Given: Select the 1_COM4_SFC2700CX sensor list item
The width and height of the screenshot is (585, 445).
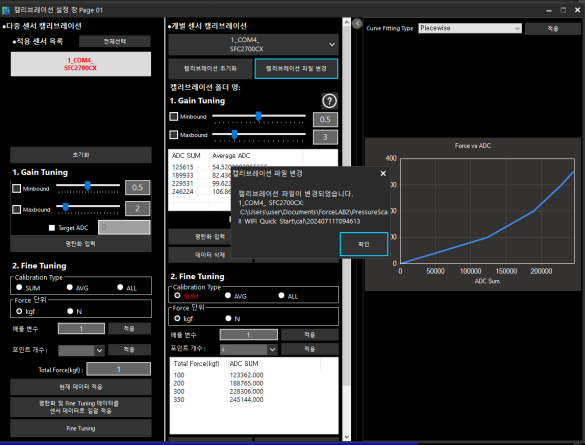Looking at the screenshot, I should [81, 64].
